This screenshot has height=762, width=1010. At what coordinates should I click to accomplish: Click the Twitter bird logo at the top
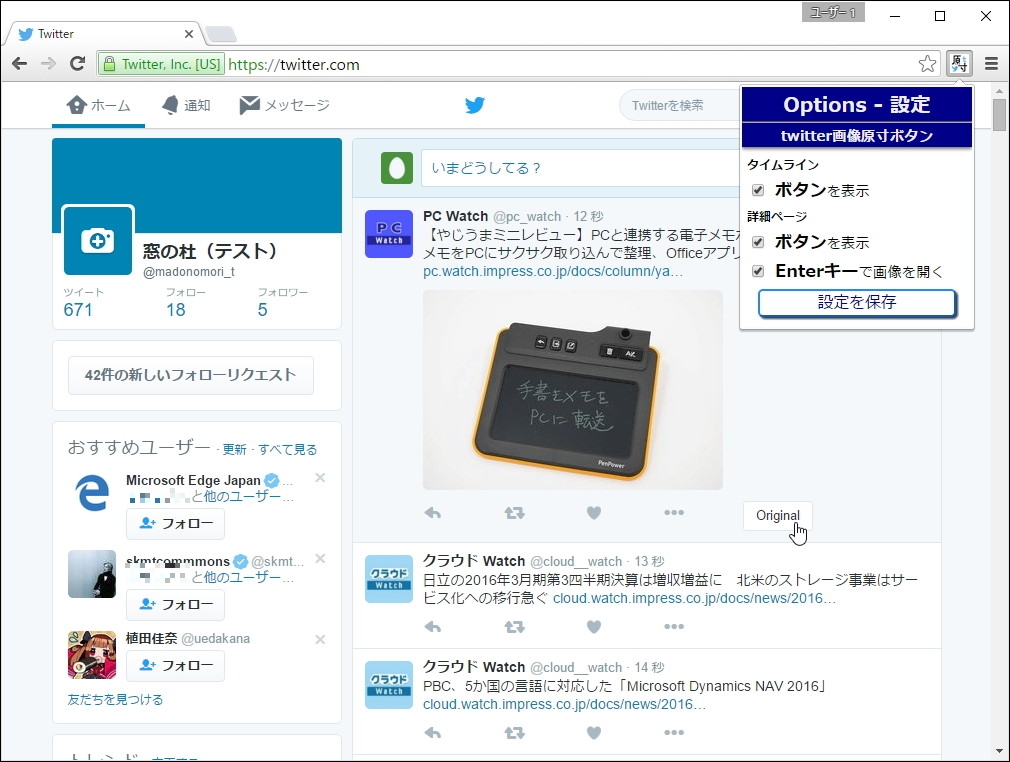[x=474, y=104]
